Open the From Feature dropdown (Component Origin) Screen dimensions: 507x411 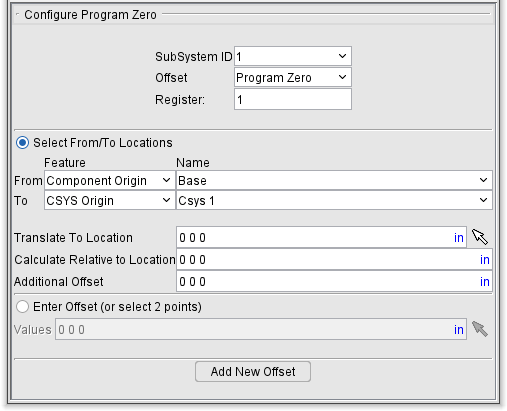point(110,180)
